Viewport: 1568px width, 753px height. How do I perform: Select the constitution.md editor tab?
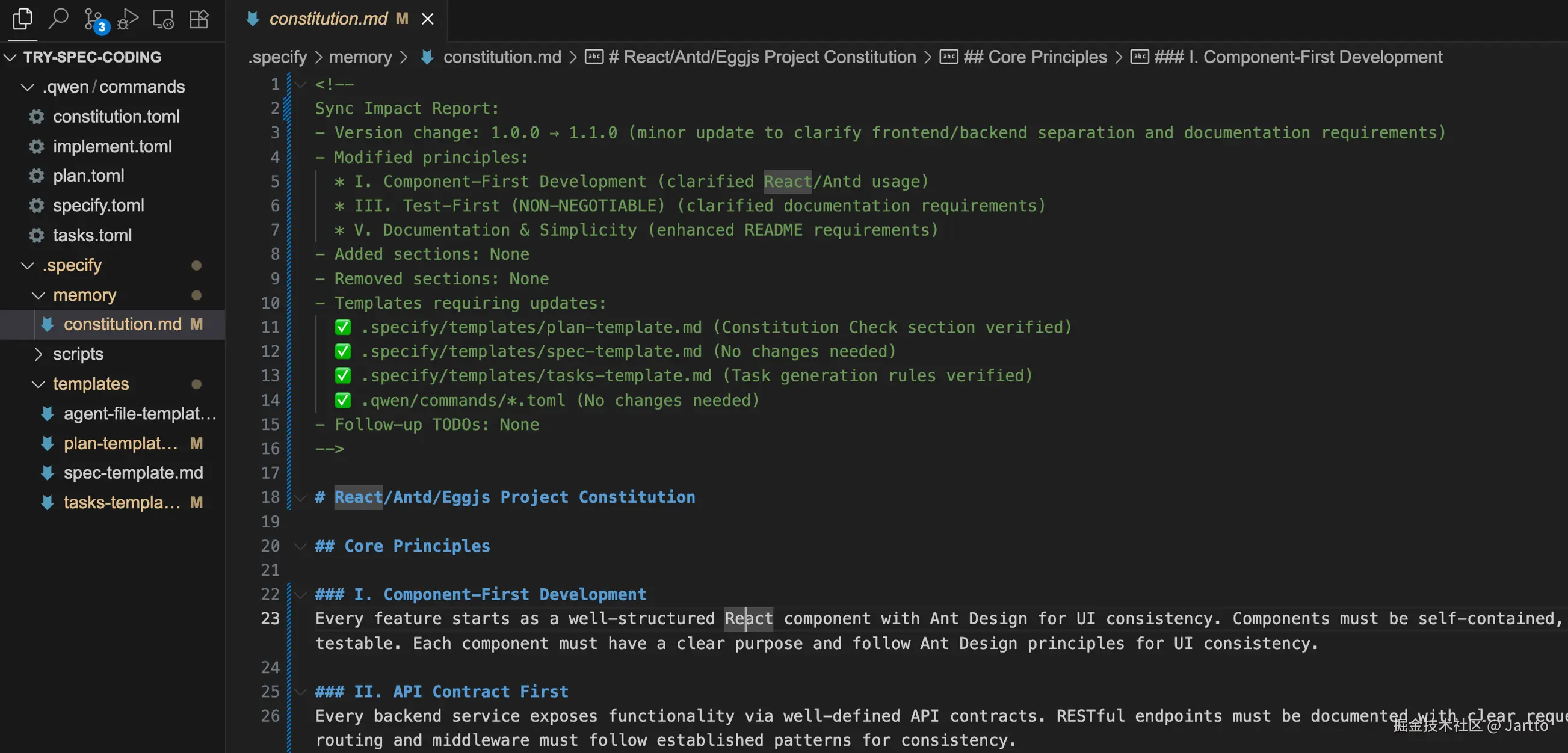click(x=328, y=19)
